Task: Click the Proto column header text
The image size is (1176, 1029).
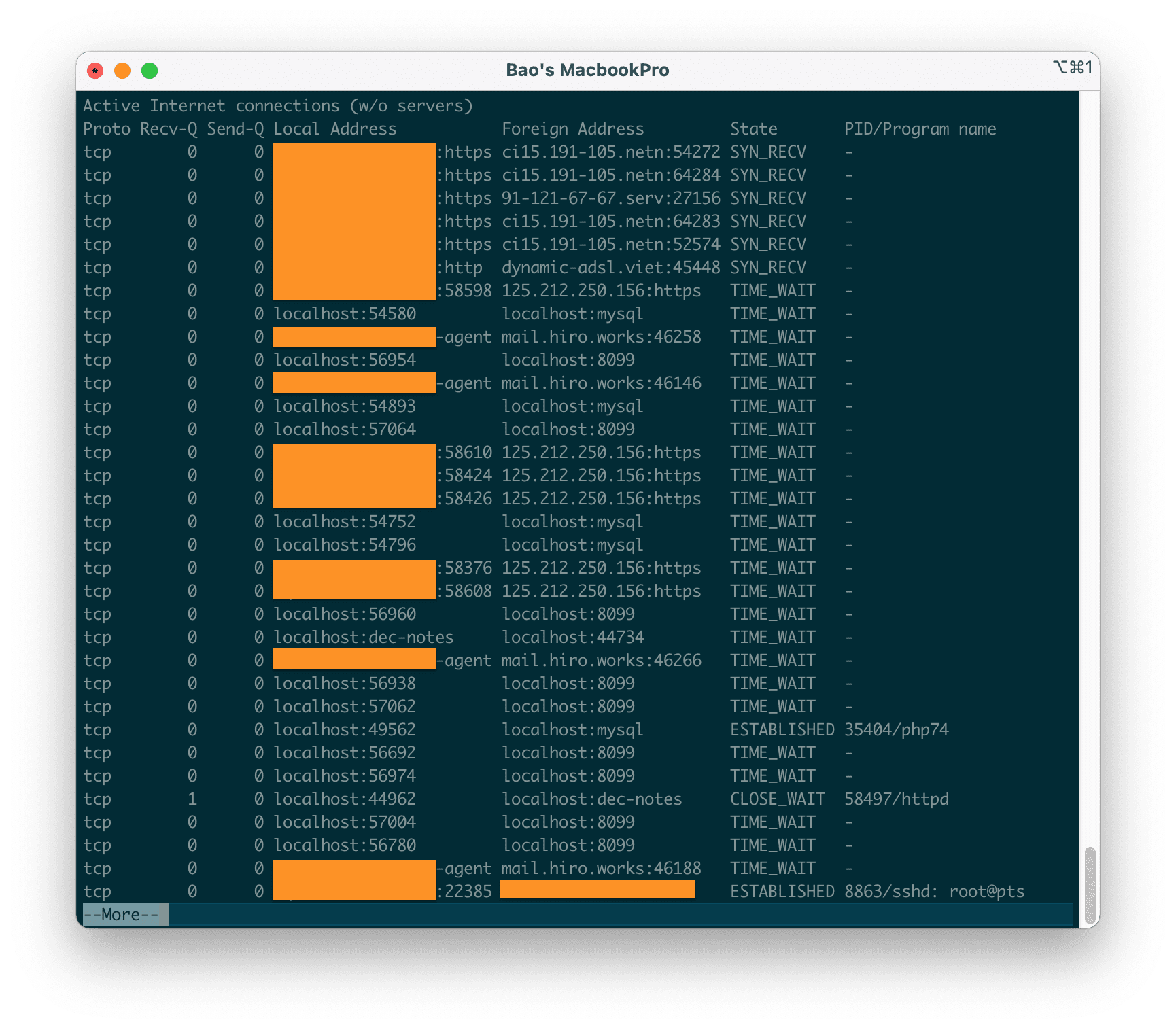Action: (108, 128)
